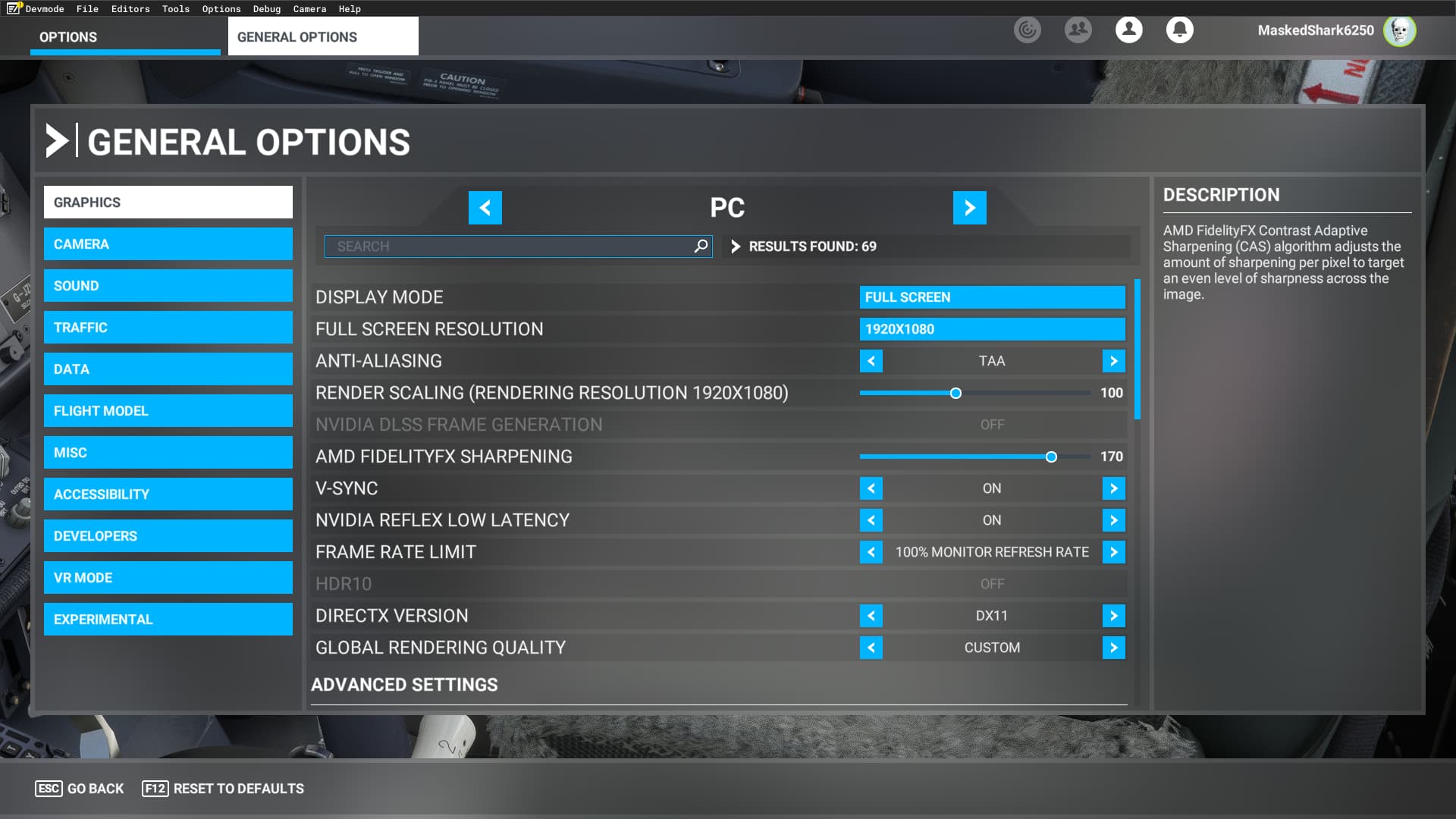This screenshot has height=819, width=1456.
Task: Open the friends/group icon near the top right
Action: coord(1078,30)
